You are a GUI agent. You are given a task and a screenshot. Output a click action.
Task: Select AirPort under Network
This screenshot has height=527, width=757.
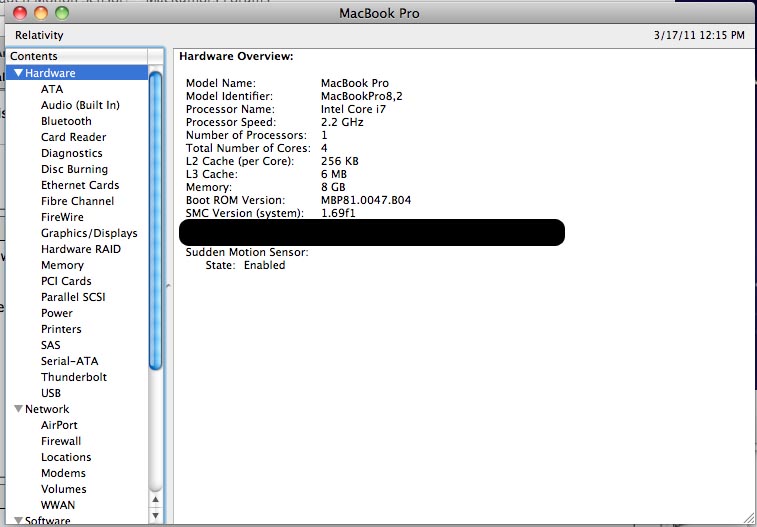click(59, 425)
